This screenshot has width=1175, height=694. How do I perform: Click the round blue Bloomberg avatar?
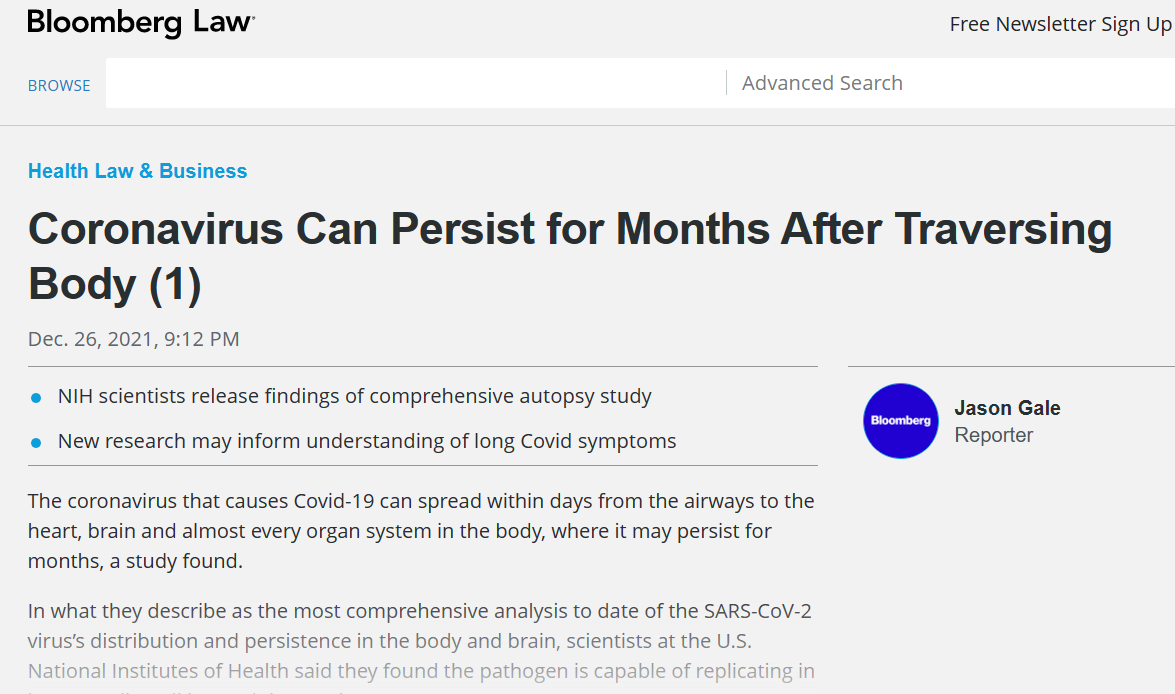coord(901,421)
